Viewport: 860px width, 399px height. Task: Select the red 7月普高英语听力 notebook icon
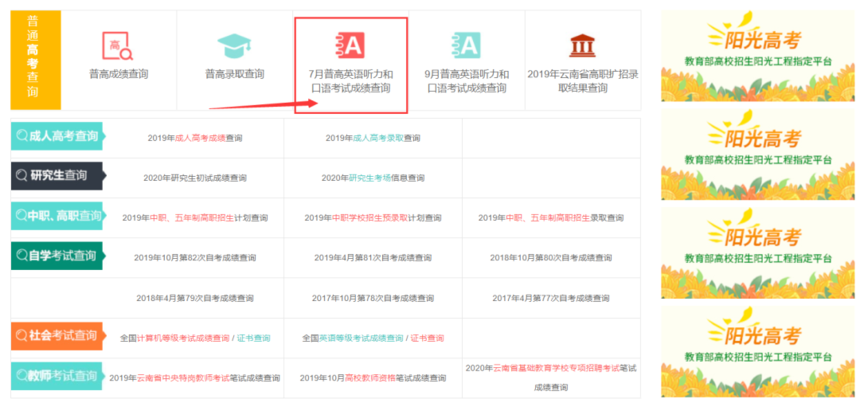click(x=350, y=45)
